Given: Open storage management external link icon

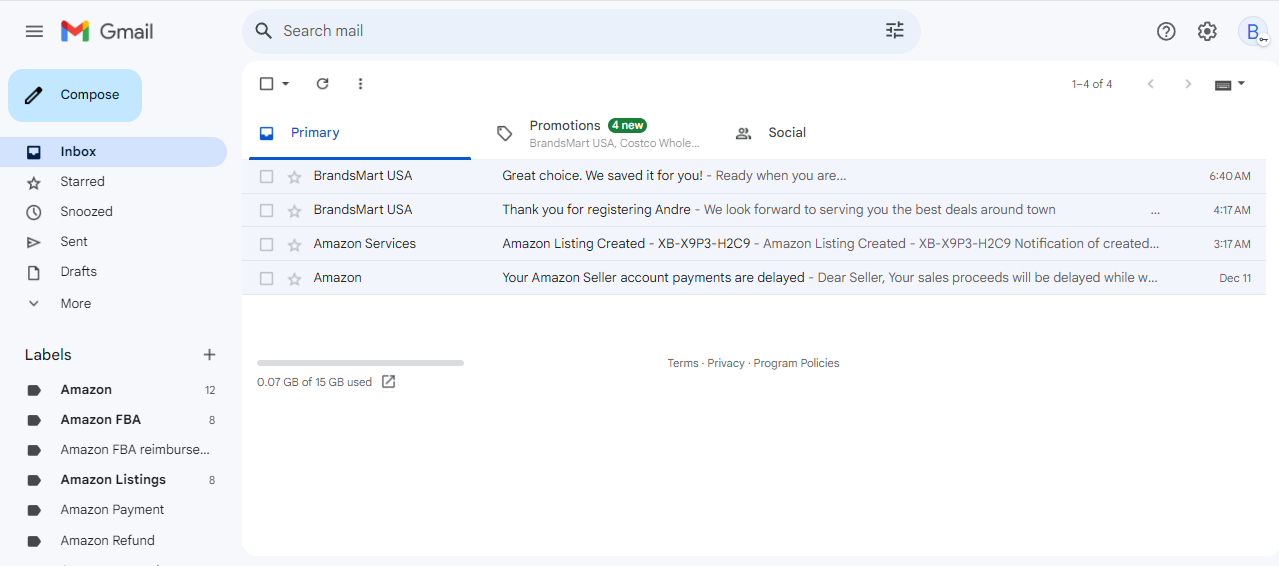Looking at the screenshot, I should pos(389,382).
